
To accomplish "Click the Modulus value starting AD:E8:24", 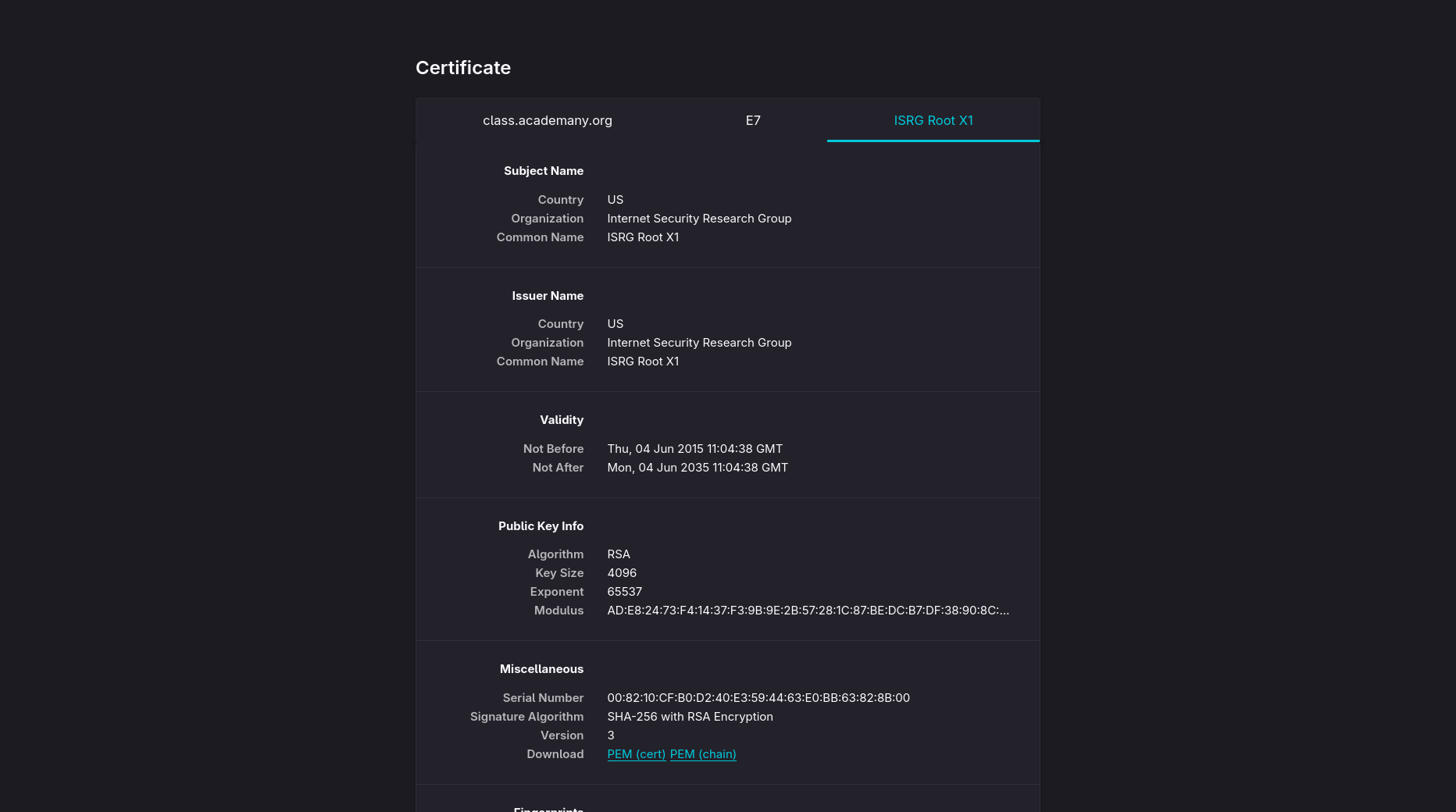I will [808, 611].
